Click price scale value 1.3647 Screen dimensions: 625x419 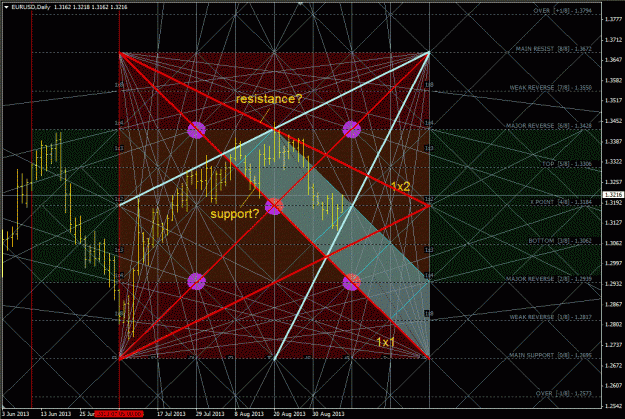pyautogui.click(x=613, y=59)
